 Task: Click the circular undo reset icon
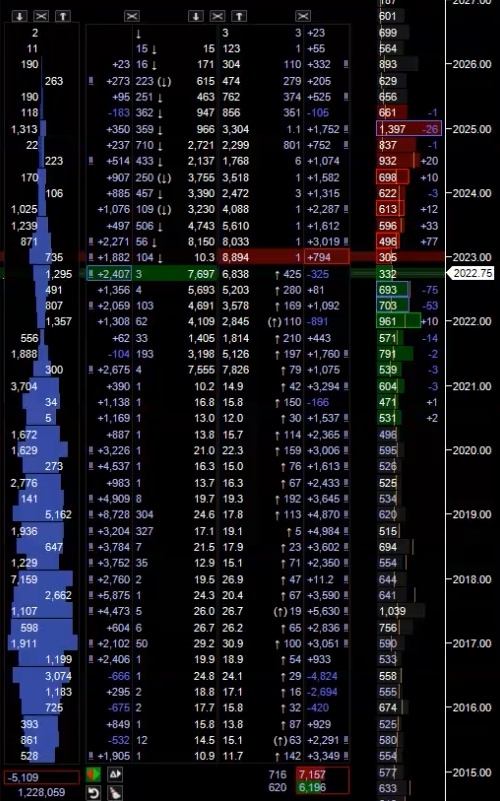93,793
